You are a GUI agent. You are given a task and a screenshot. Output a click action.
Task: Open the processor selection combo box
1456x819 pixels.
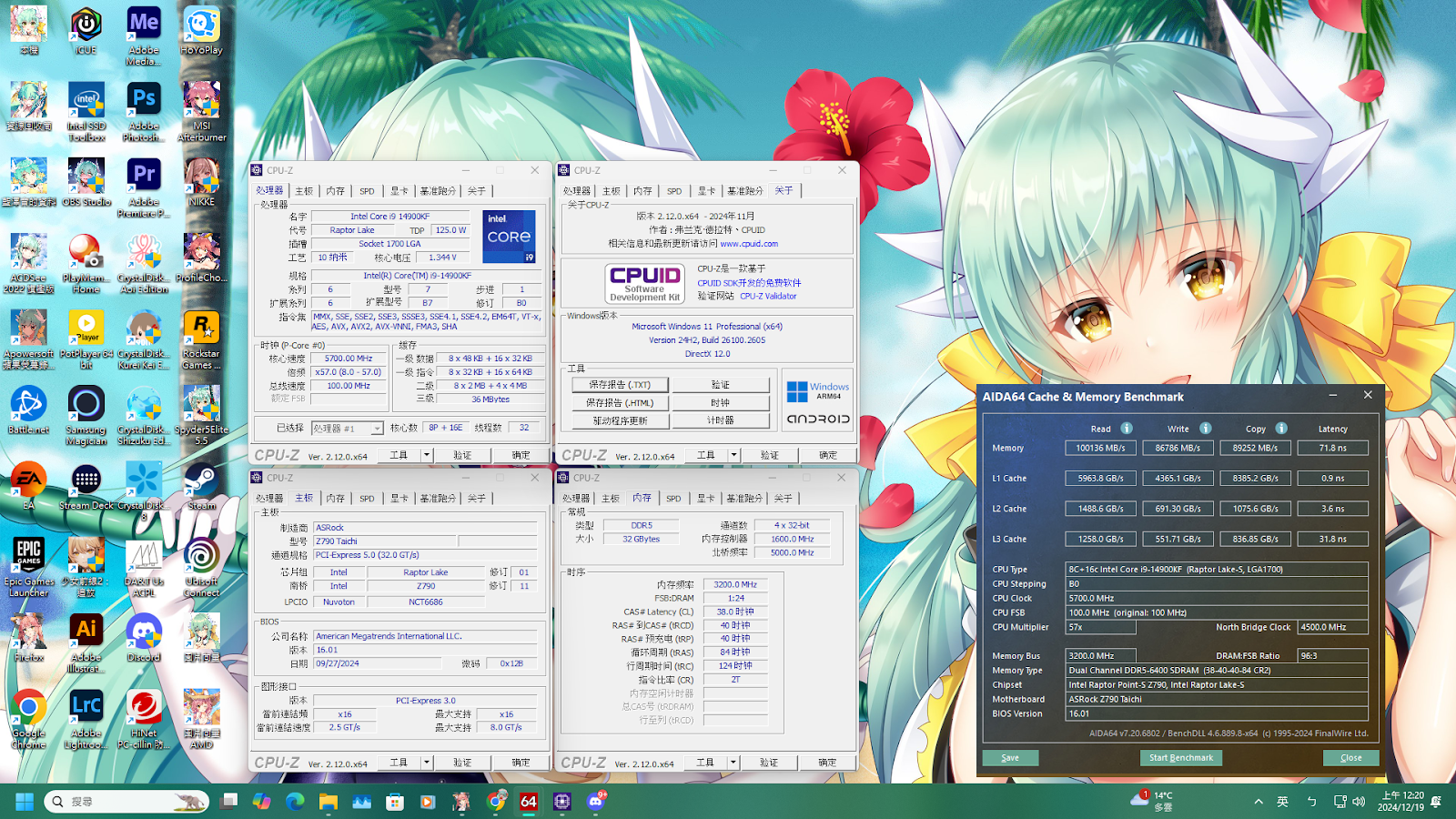pyautogui.click(x=348, y=428)
